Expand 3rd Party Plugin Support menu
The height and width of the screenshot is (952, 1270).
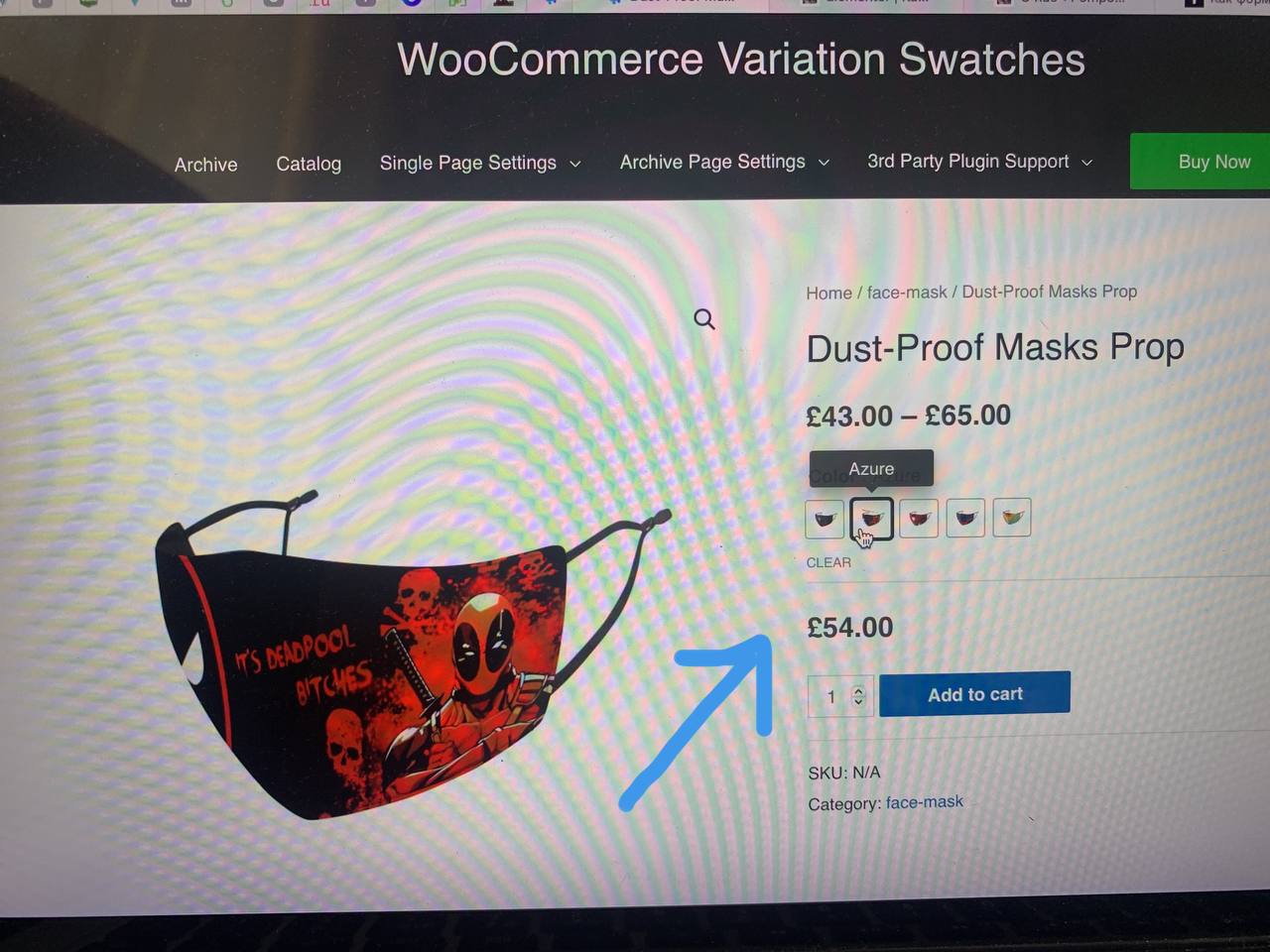980,161
